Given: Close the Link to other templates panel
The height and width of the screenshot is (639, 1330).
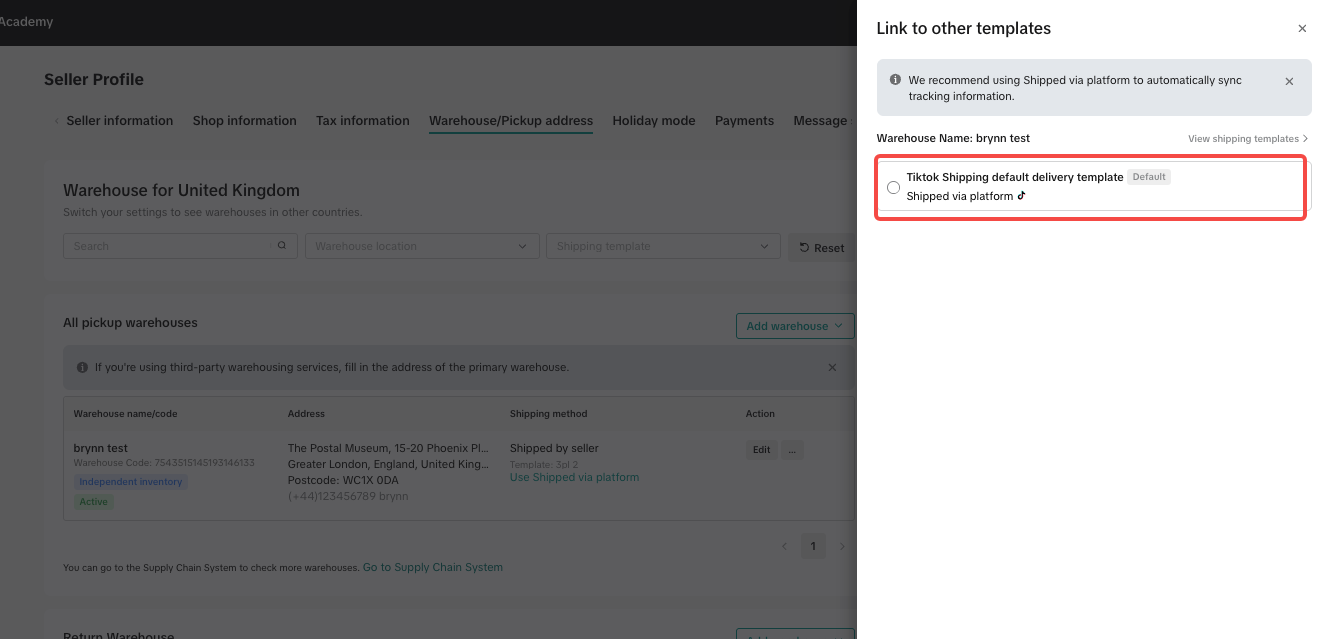Looking at the screenshot, I should 1301,29.
